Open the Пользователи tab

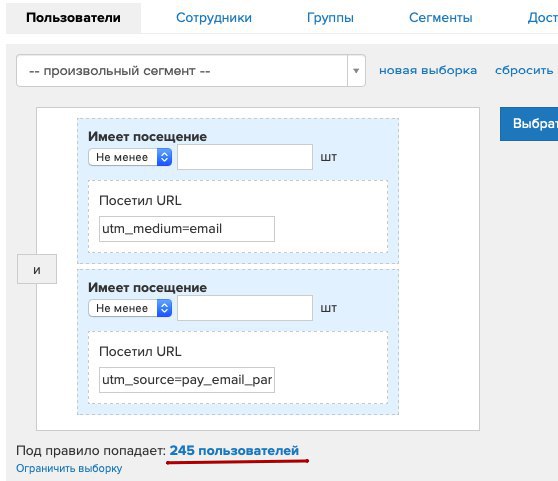[73, 17]
